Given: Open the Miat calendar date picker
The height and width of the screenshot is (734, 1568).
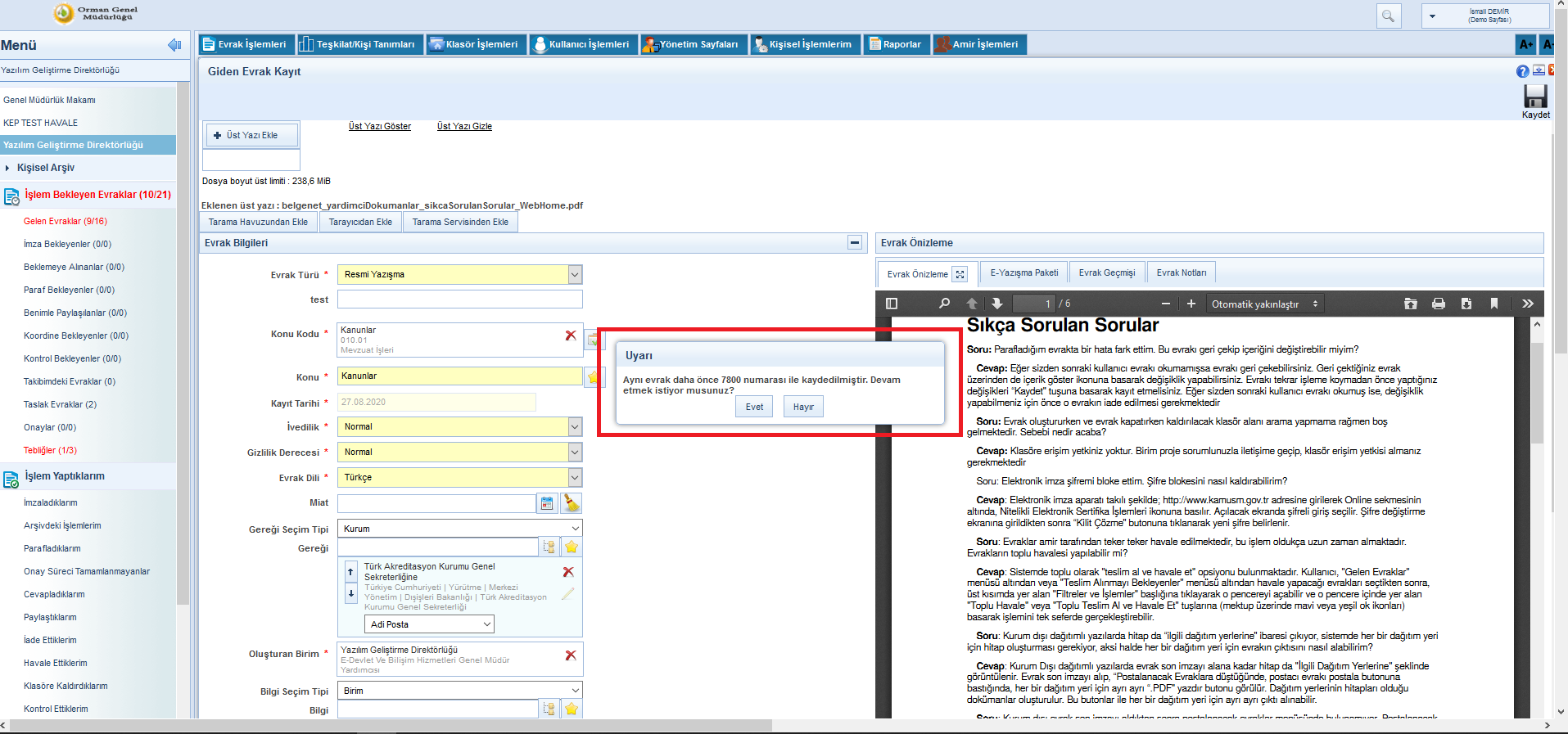Looking at the screenshot, I should point(547,503).
